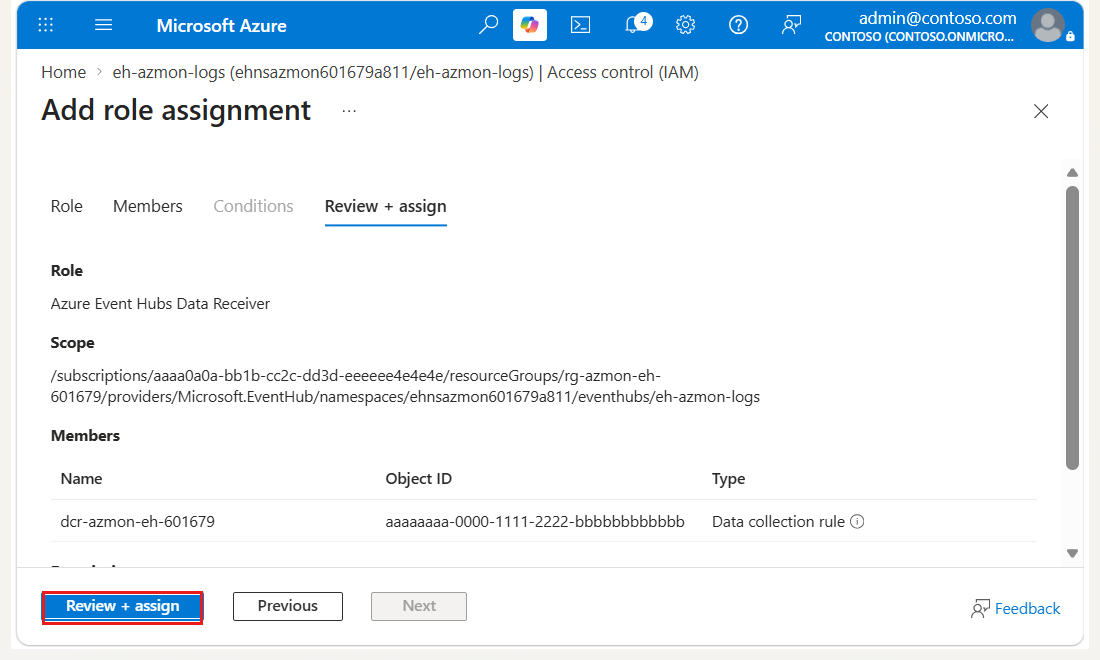
Task: Click the Type column header
Action: pyautogui.click(x=728, y=479)
